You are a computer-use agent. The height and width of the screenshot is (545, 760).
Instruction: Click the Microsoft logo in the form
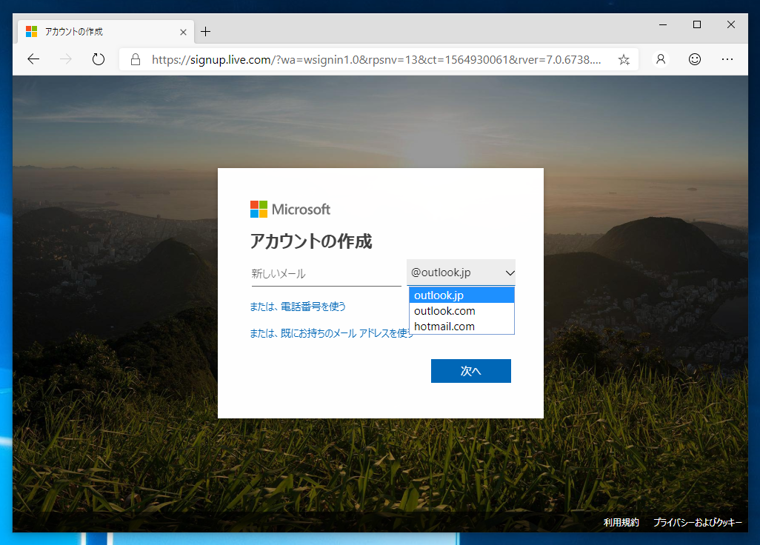pyautogui.click(x=290, y=209)
